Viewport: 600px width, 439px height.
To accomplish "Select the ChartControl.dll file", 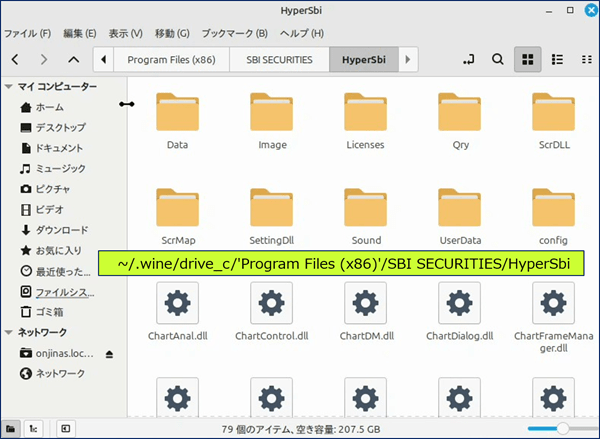I will tap(272, 312).
